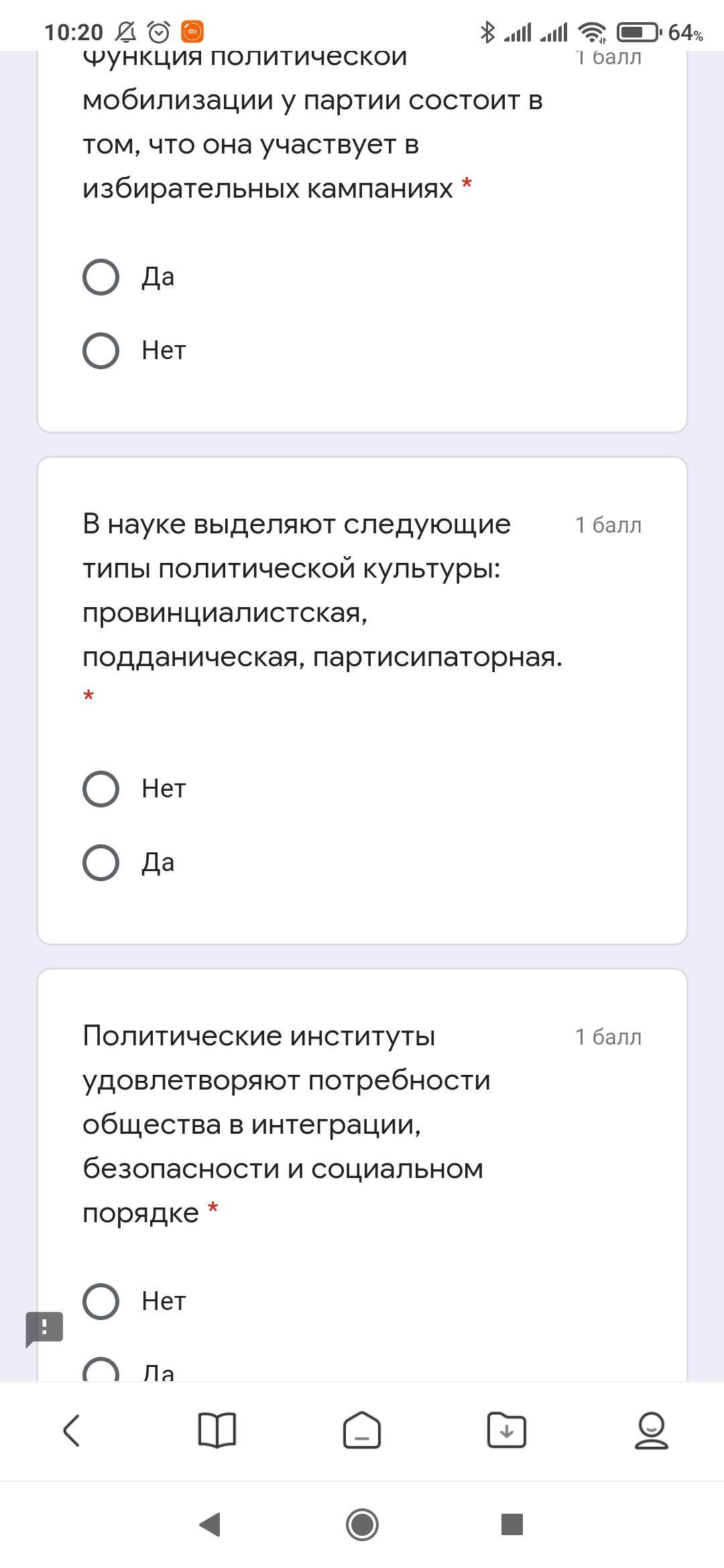The width and height of the screenshot is (724, 1568).
Task: Choose "Да" for political culture types question
Action: (x=101, y=862)
